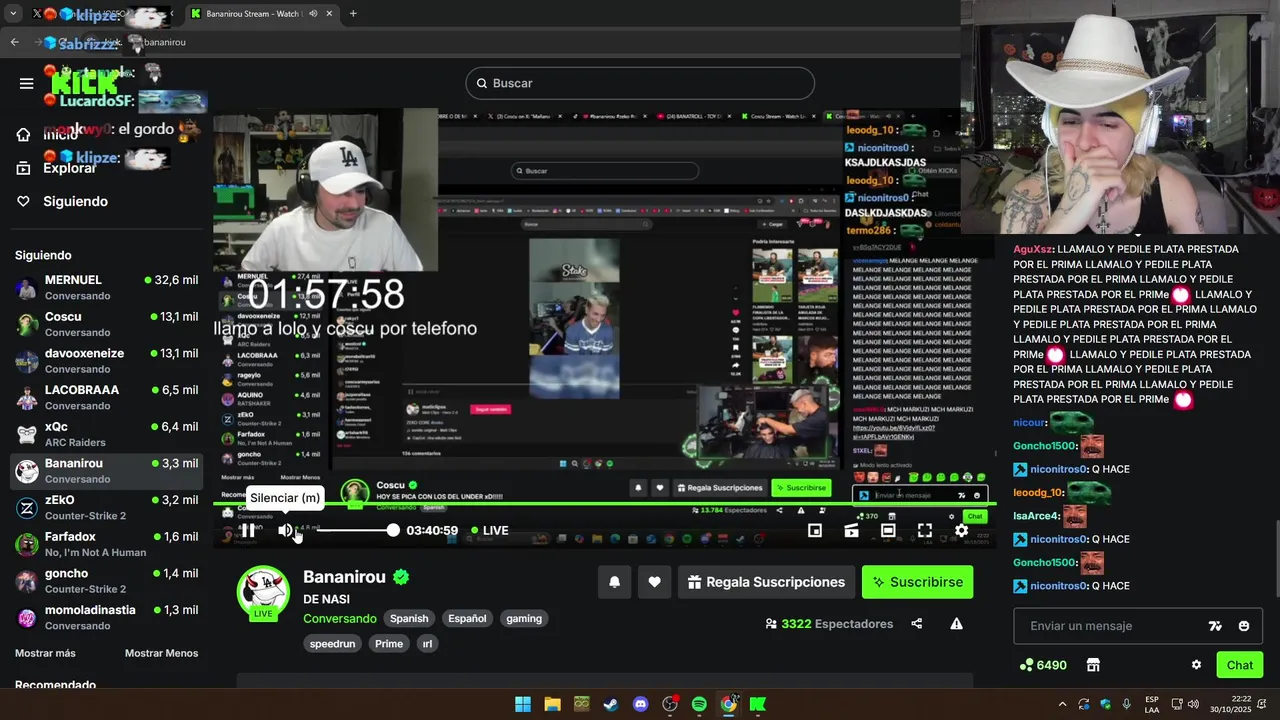1280x720 pixels.
Task: Mute the stream with the speaker icon
Action: (x=286, y=530)
